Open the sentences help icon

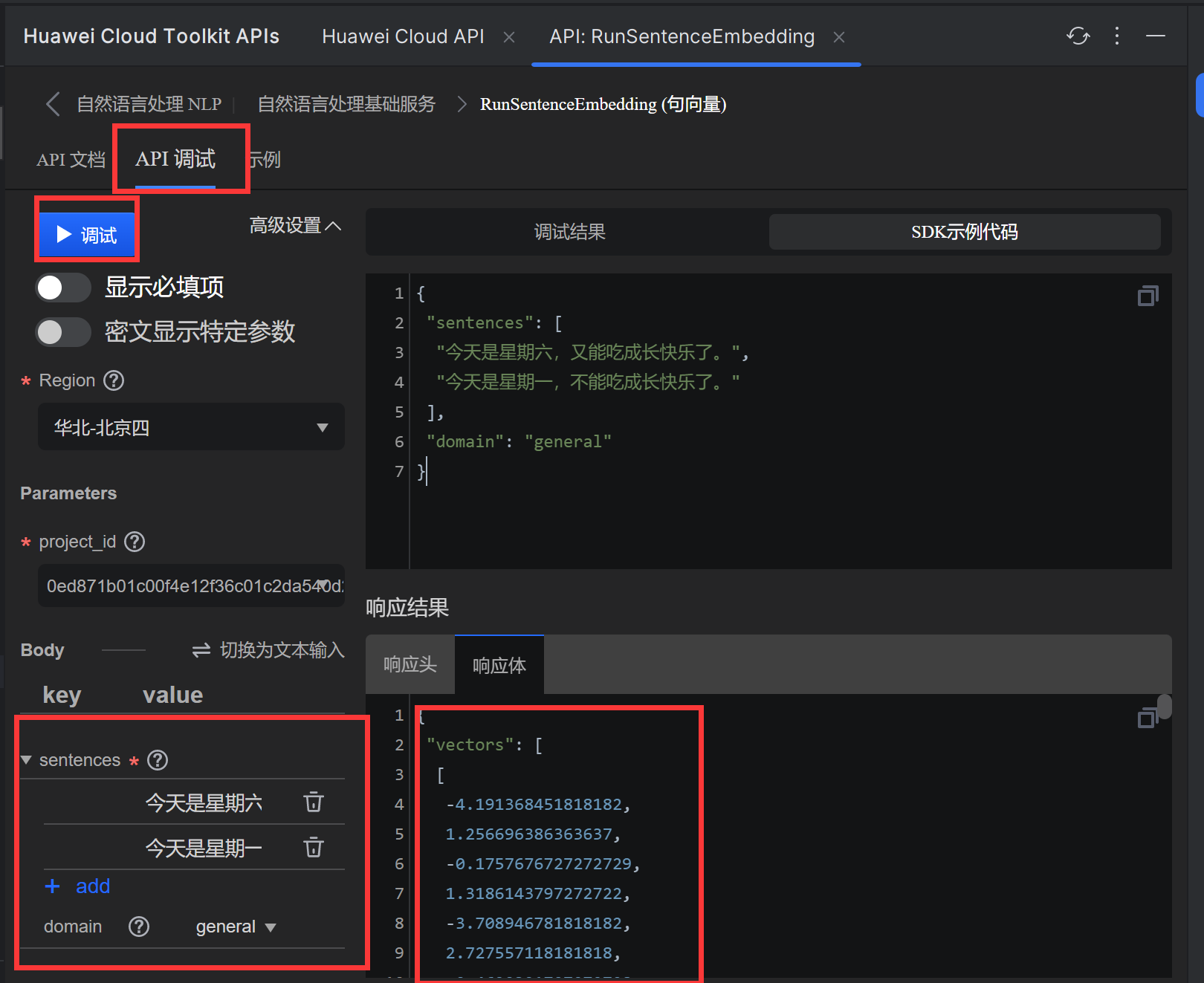click(x=158, y=760)
